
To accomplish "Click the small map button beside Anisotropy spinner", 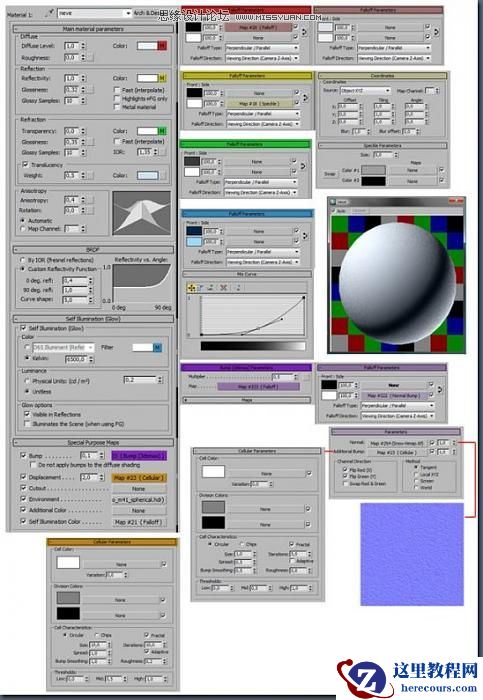I will coord(91,200).
